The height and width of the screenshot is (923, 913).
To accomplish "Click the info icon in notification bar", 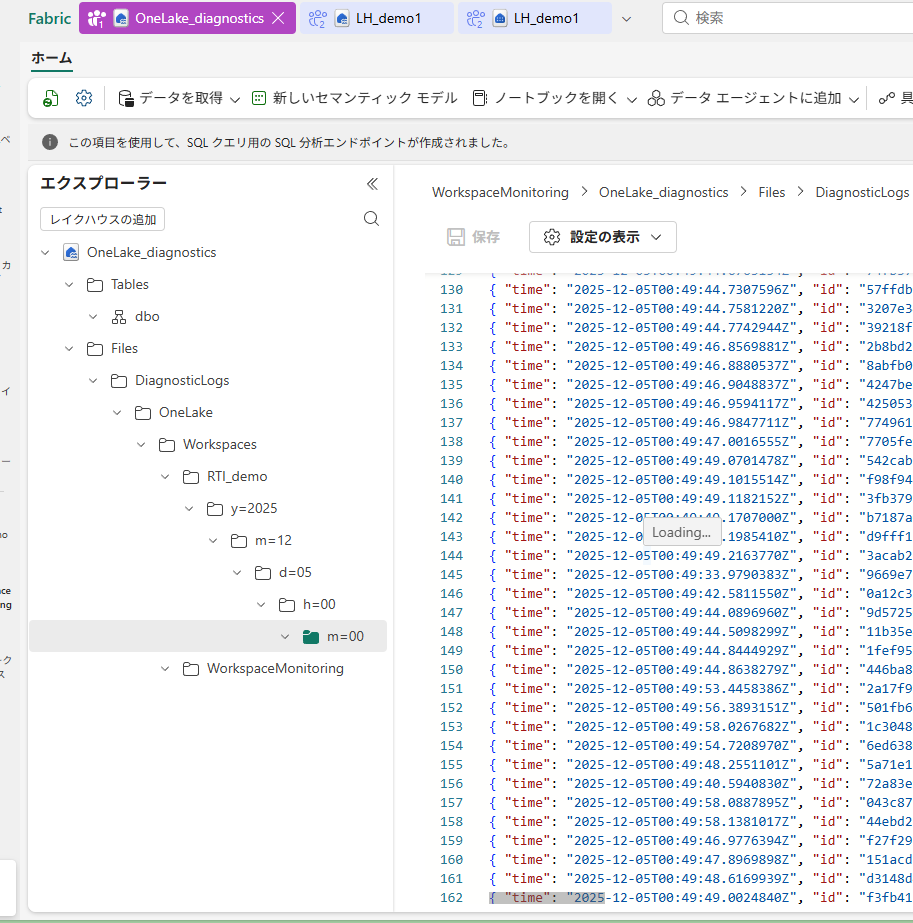I will pyautogui.click(x=50, y=142).
